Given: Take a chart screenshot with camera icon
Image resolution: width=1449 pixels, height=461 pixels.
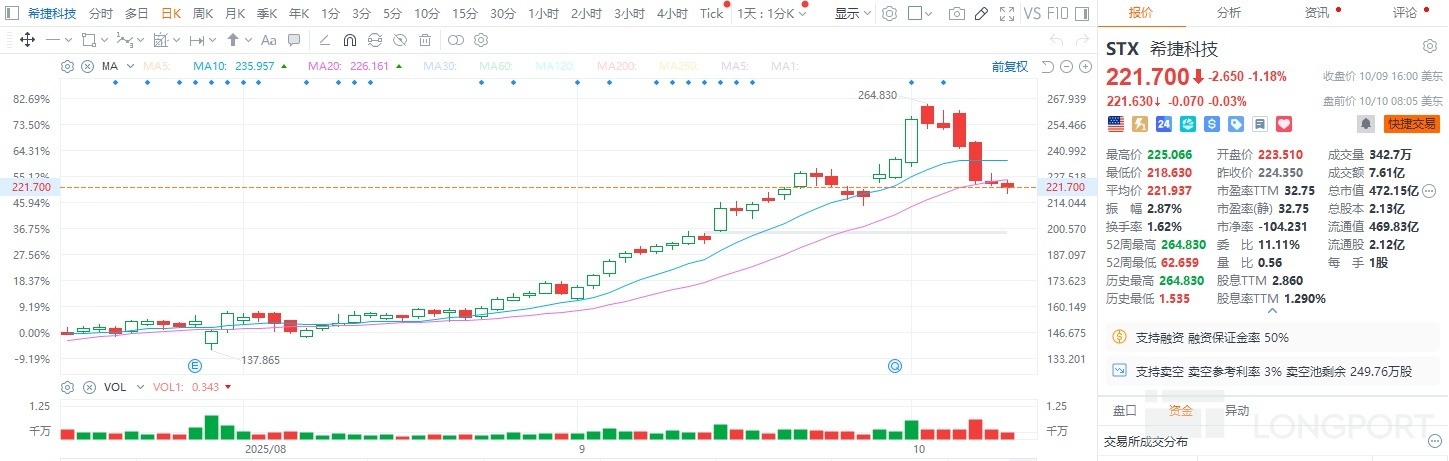Looking at the screenshot, I should point(957,14).
